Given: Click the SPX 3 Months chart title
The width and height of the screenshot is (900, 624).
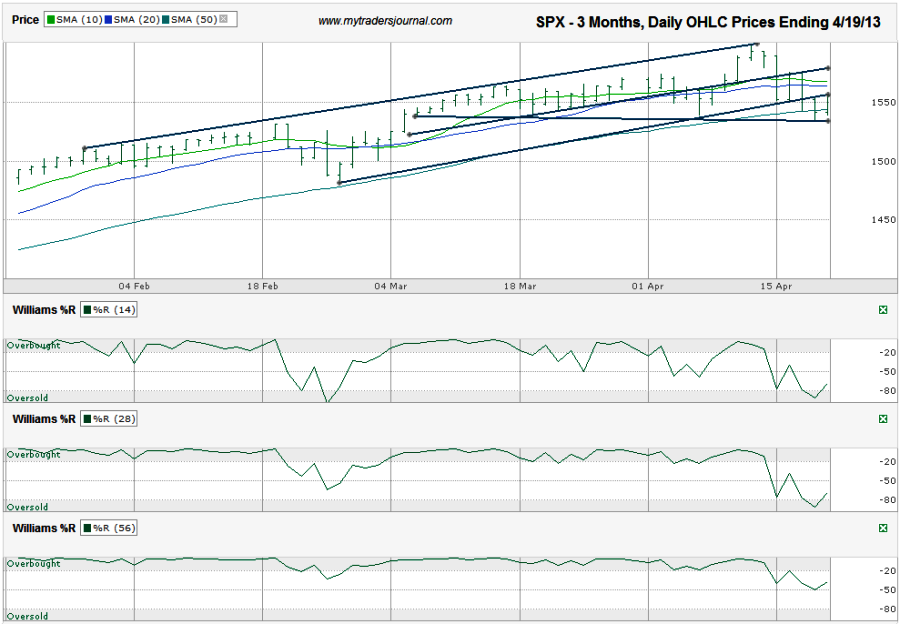Looking at the screenshot, I should pyautogui.click(x=708, y=22).
